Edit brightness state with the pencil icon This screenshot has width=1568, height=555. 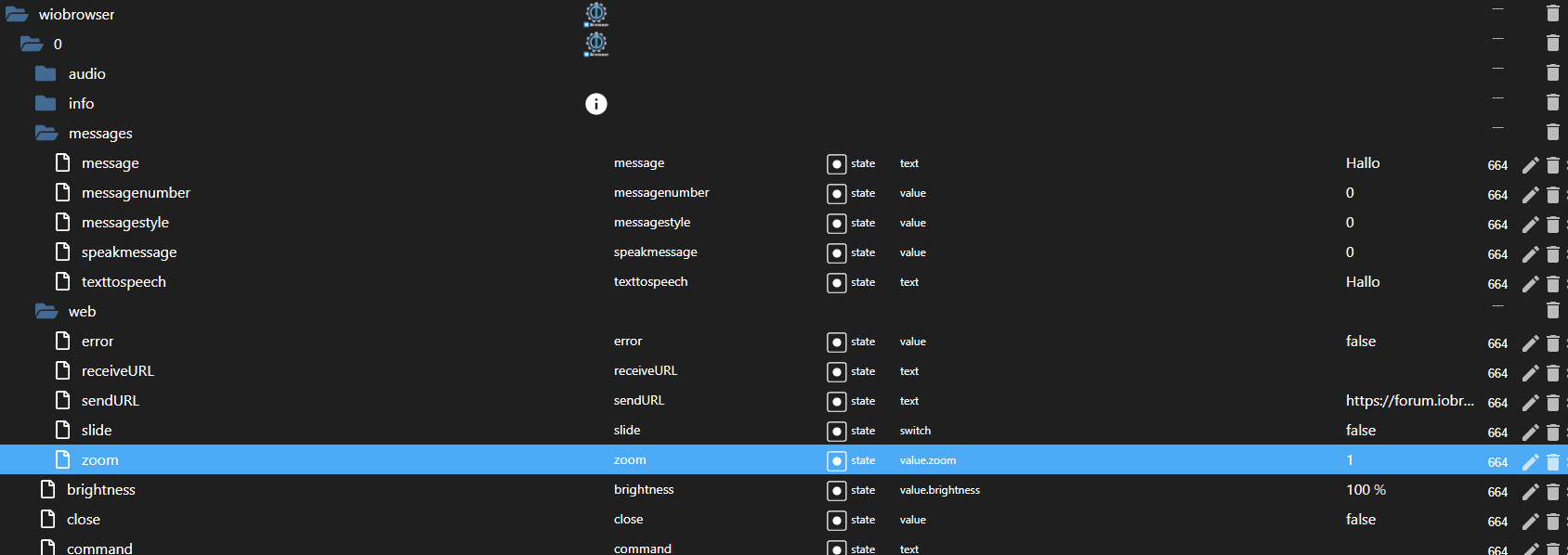tap(1530, 492)
